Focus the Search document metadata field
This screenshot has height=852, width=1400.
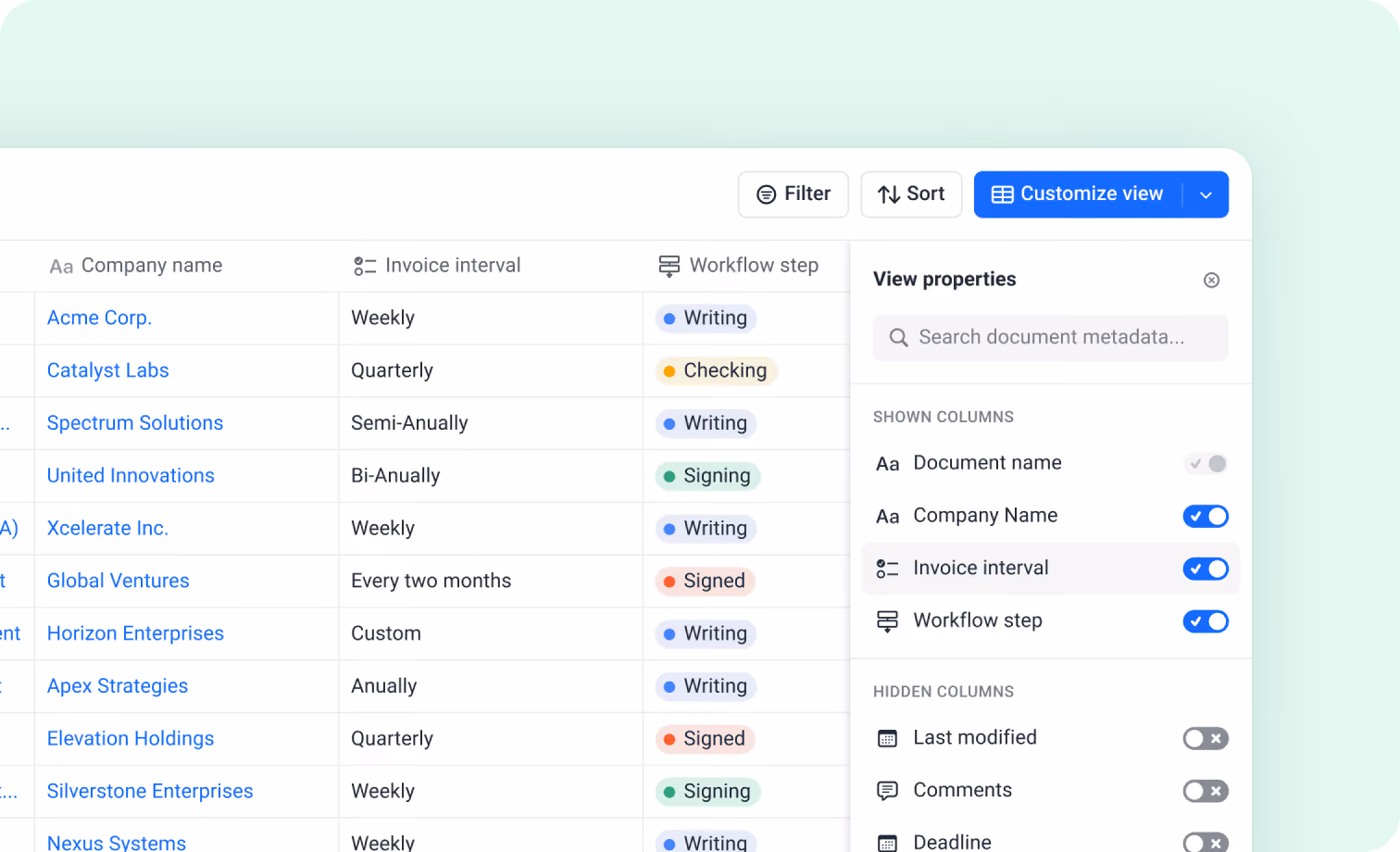click(1050, 338)
